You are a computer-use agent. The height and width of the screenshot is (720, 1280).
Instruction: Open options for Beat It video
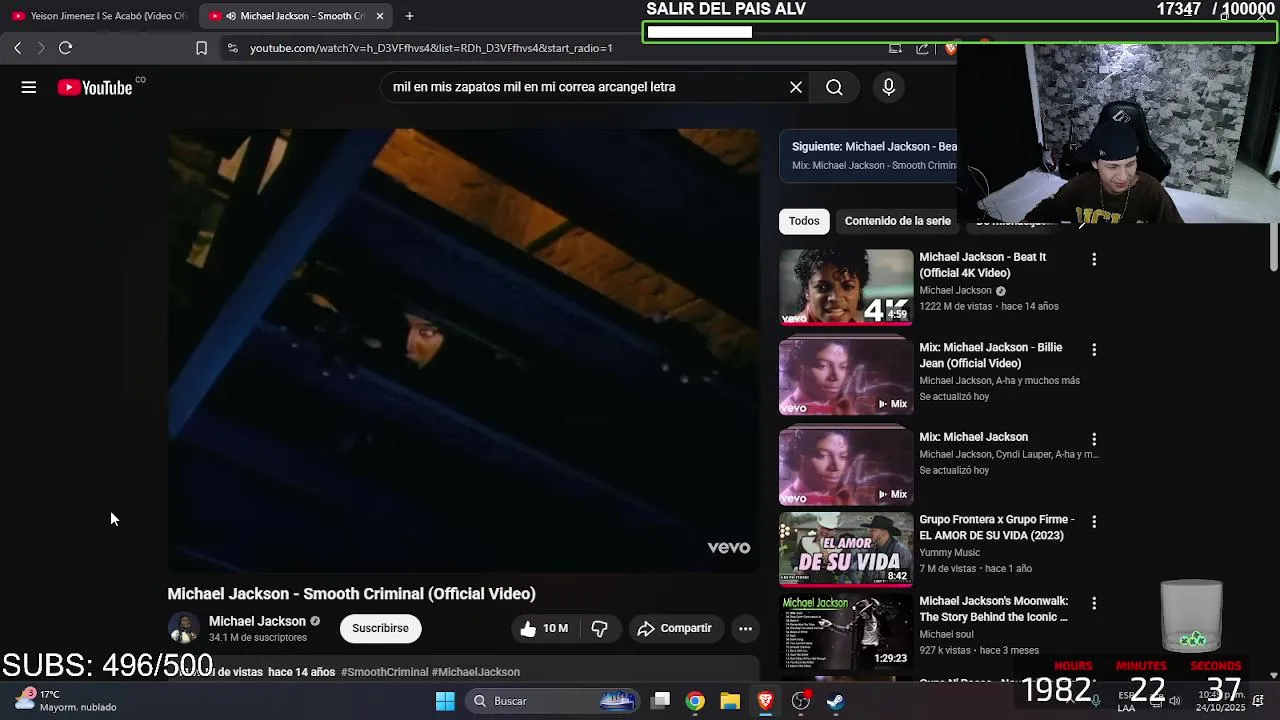pos(1094,259)
